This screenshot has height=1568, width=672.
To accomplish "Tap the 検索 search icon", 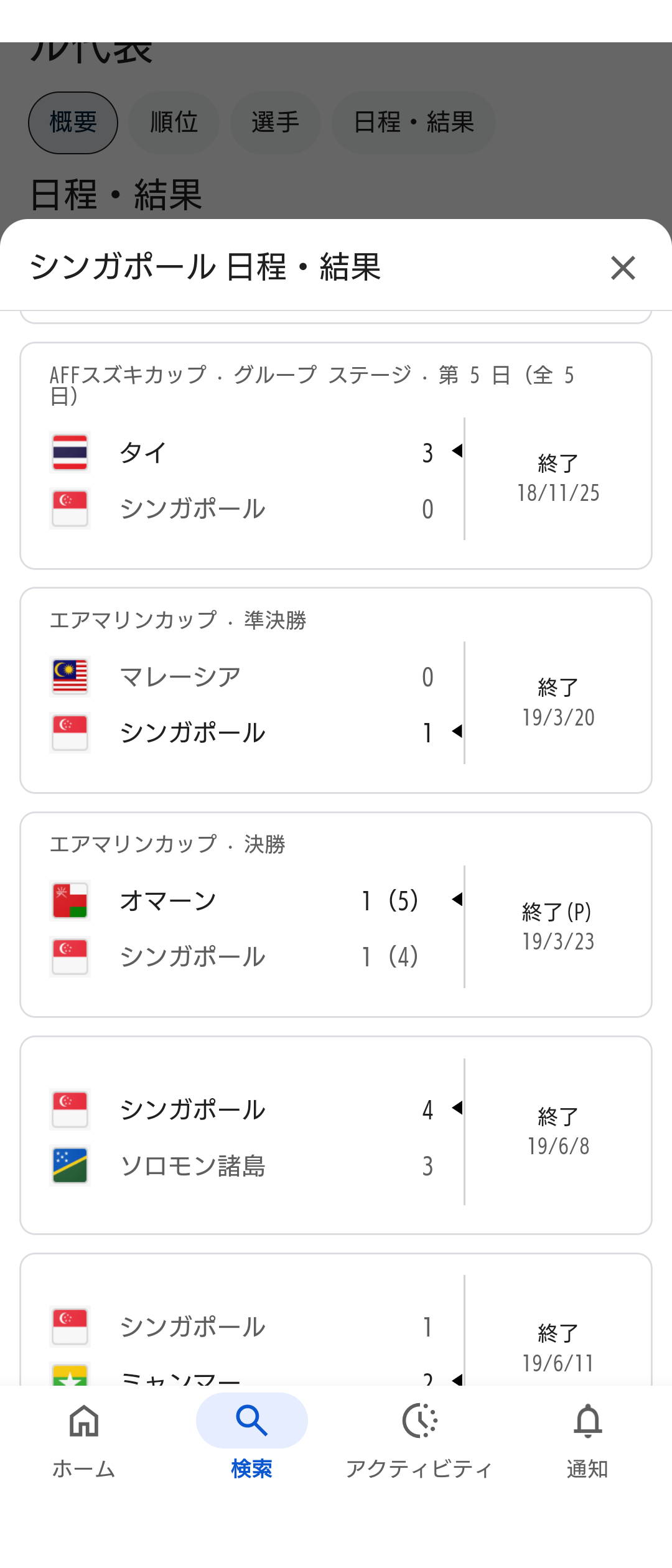I will (251, 1421).
